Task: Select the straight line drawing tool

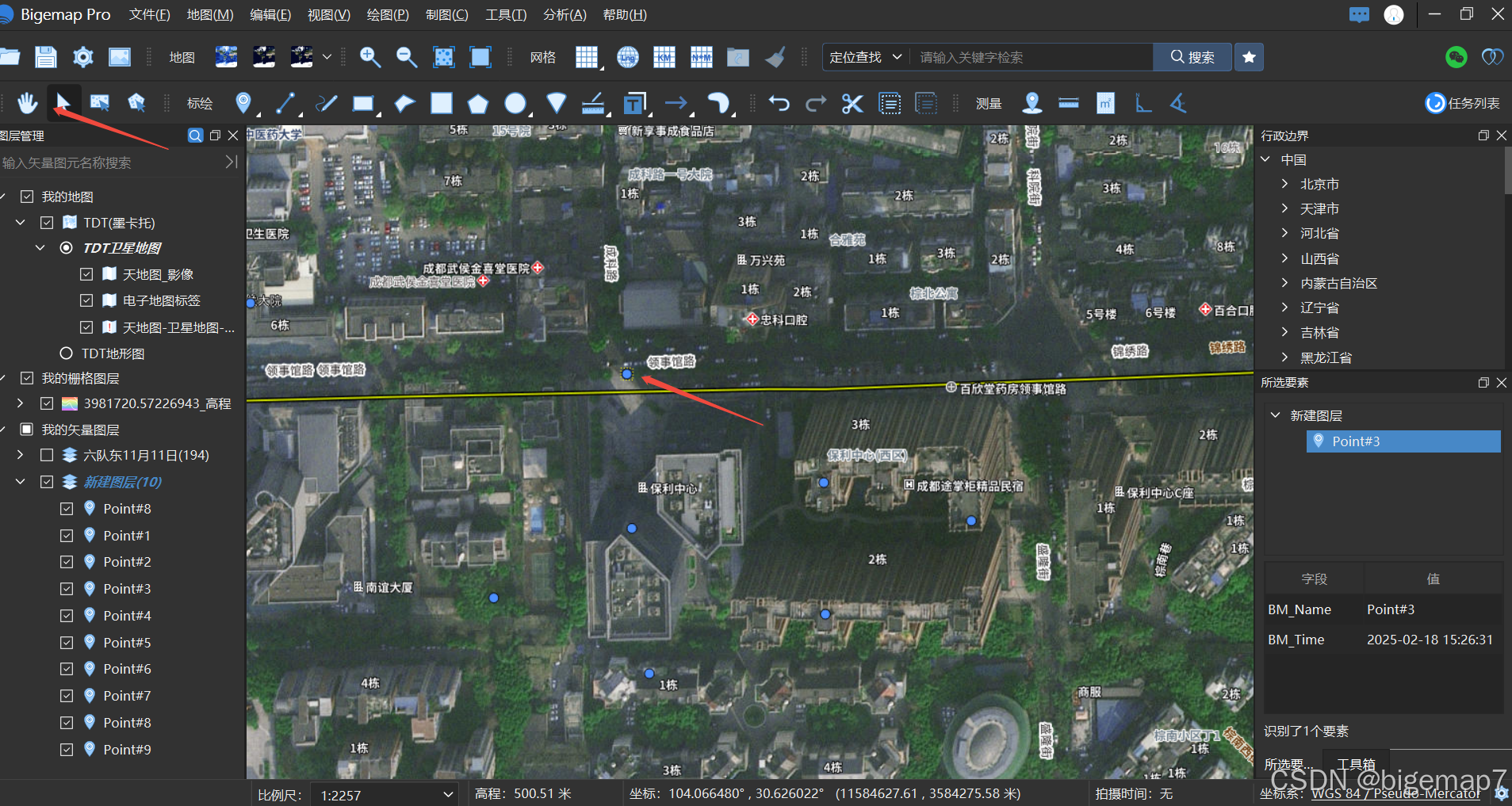Action: tap(285, 103)
